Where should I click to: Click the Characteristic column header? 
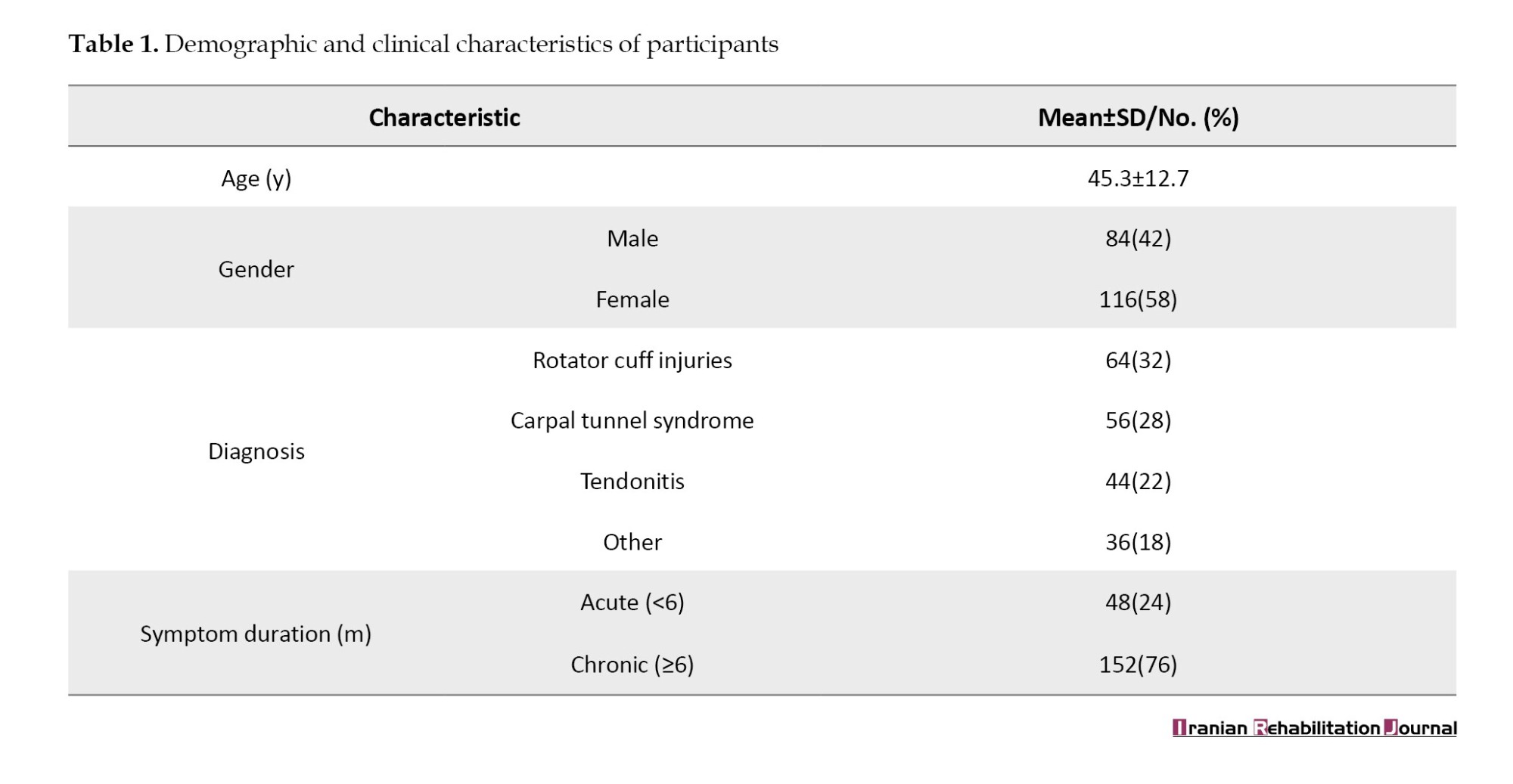click(x=444, y=117)
